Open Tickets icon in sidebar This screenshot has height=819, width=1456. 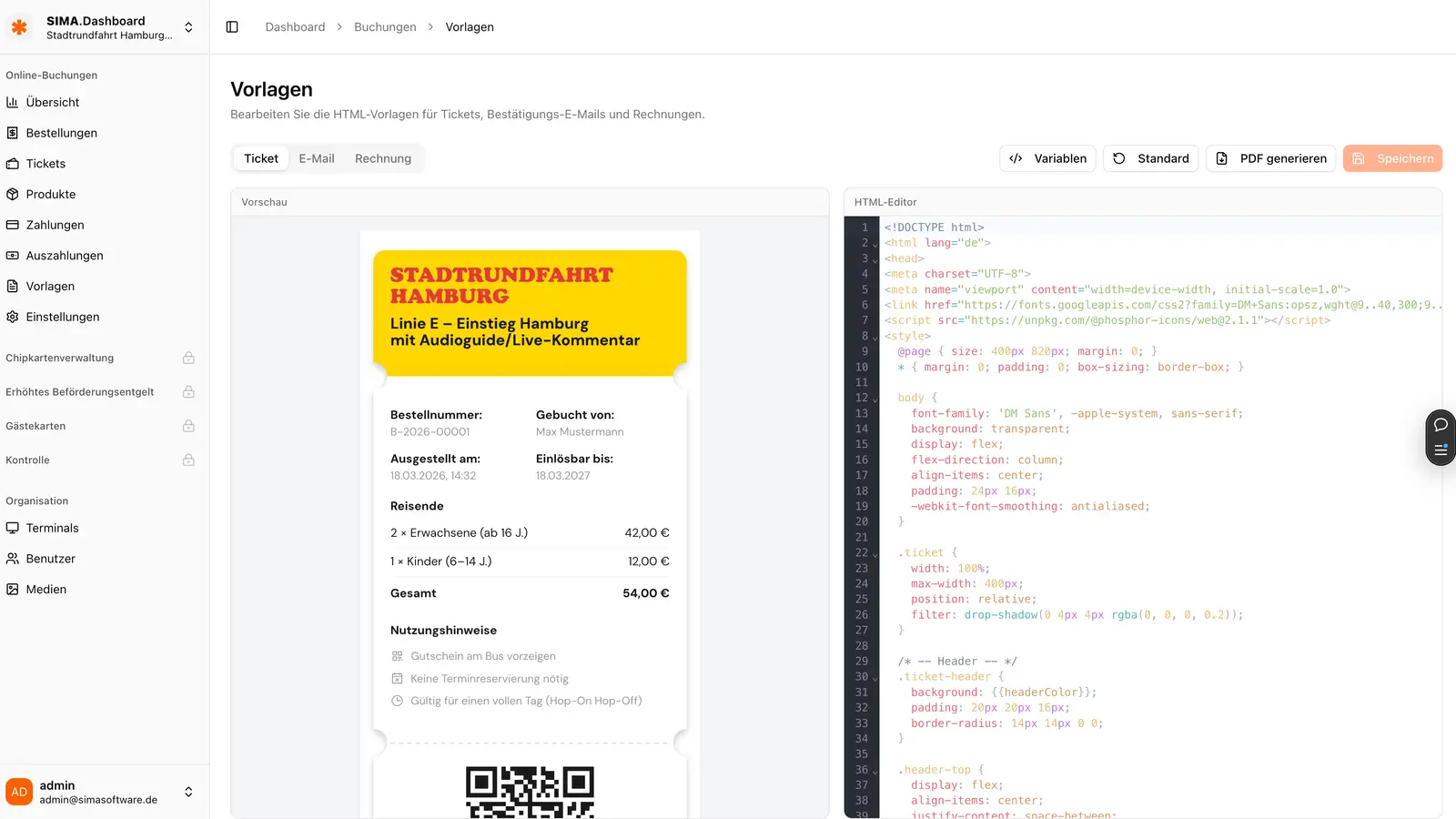[13, 164]
